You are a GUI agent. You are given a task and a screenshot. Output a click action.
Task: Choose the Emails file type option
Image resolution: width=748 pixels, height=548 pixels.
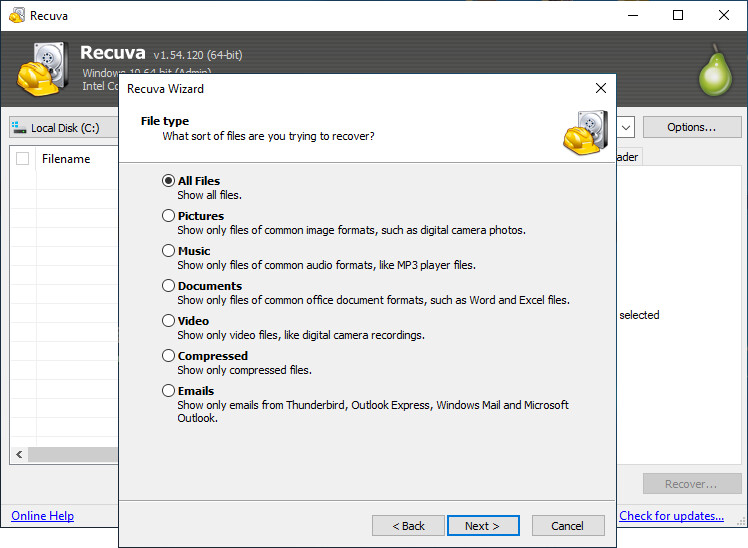[x=168, y=391]
